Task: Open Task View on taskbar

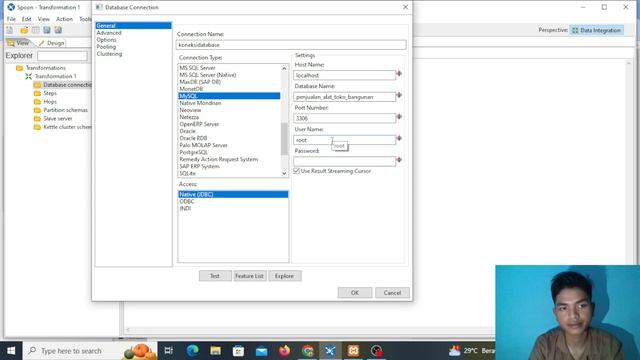Action: pyautogui.click(x=169, y=351)
